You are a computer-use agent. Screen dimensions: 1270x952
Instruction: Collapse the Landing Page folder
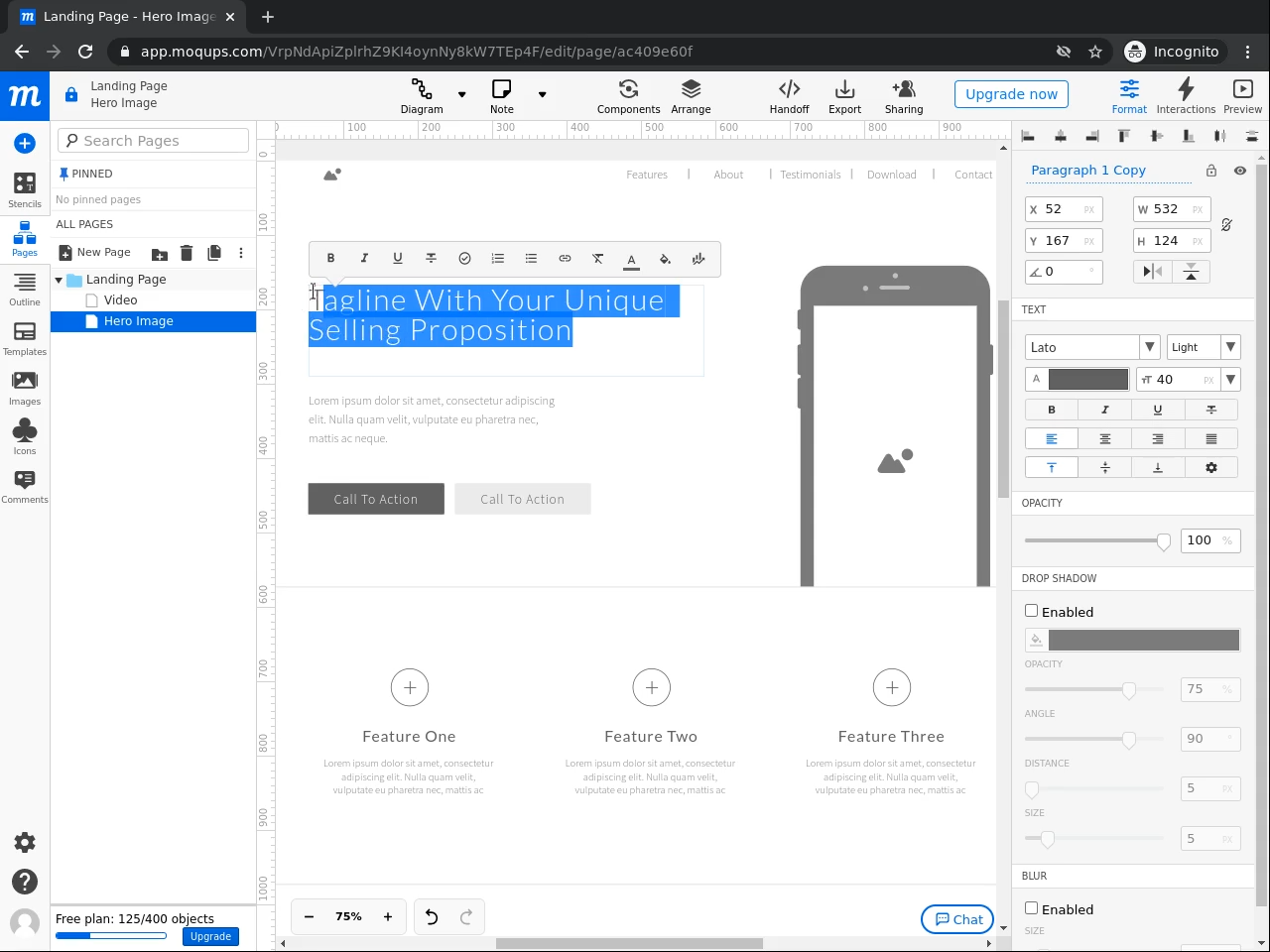pos(59,281)
